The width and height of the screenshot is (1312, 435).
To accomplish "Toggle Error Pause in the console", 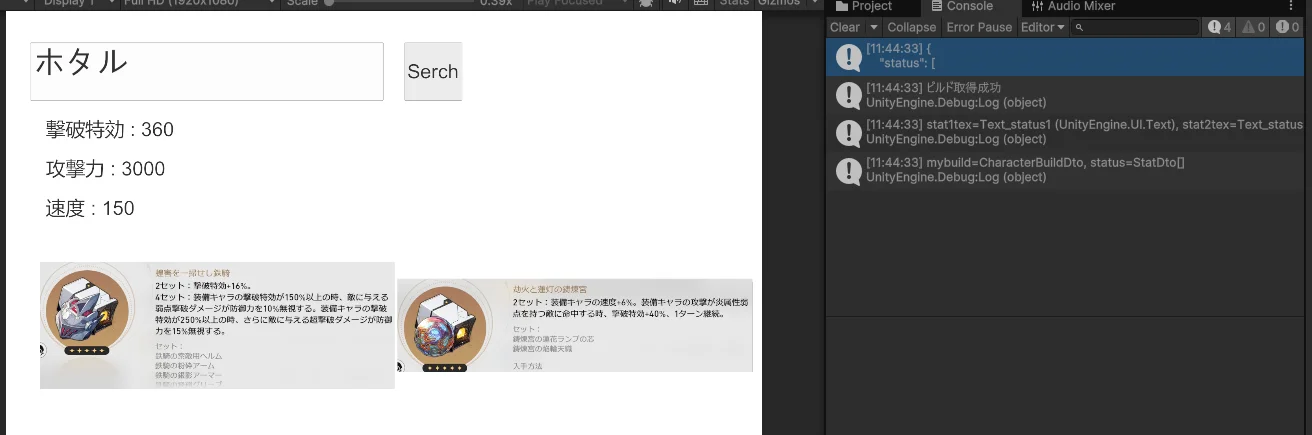I will [979, 27].
